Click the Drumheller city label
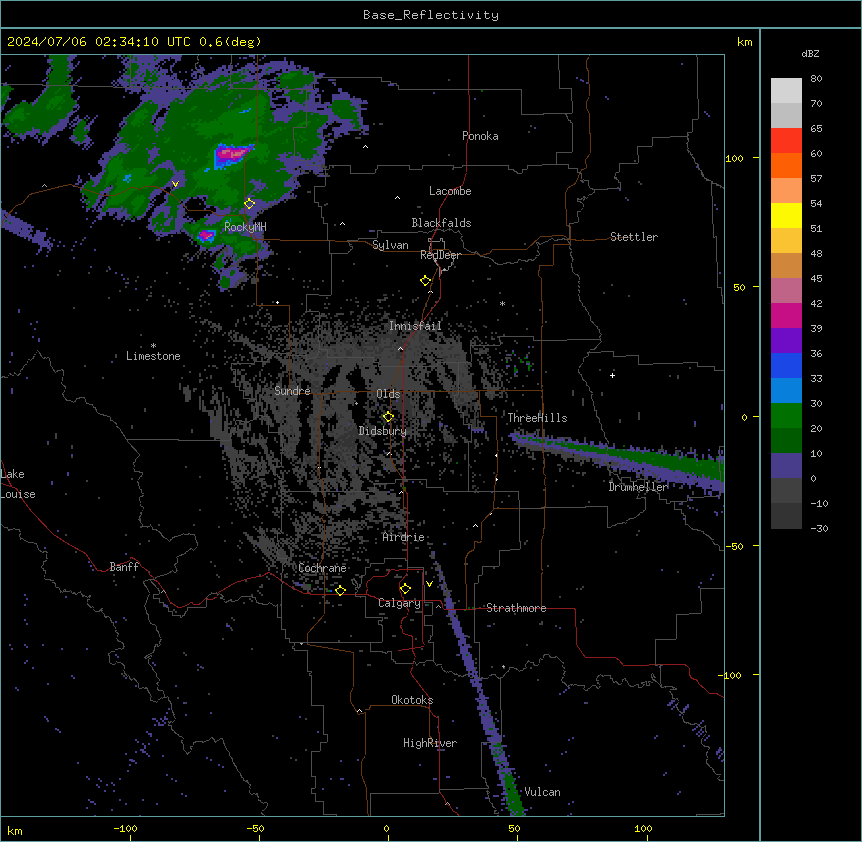The width and height of the screenshot is (862, 842). (x=638, y=487)
